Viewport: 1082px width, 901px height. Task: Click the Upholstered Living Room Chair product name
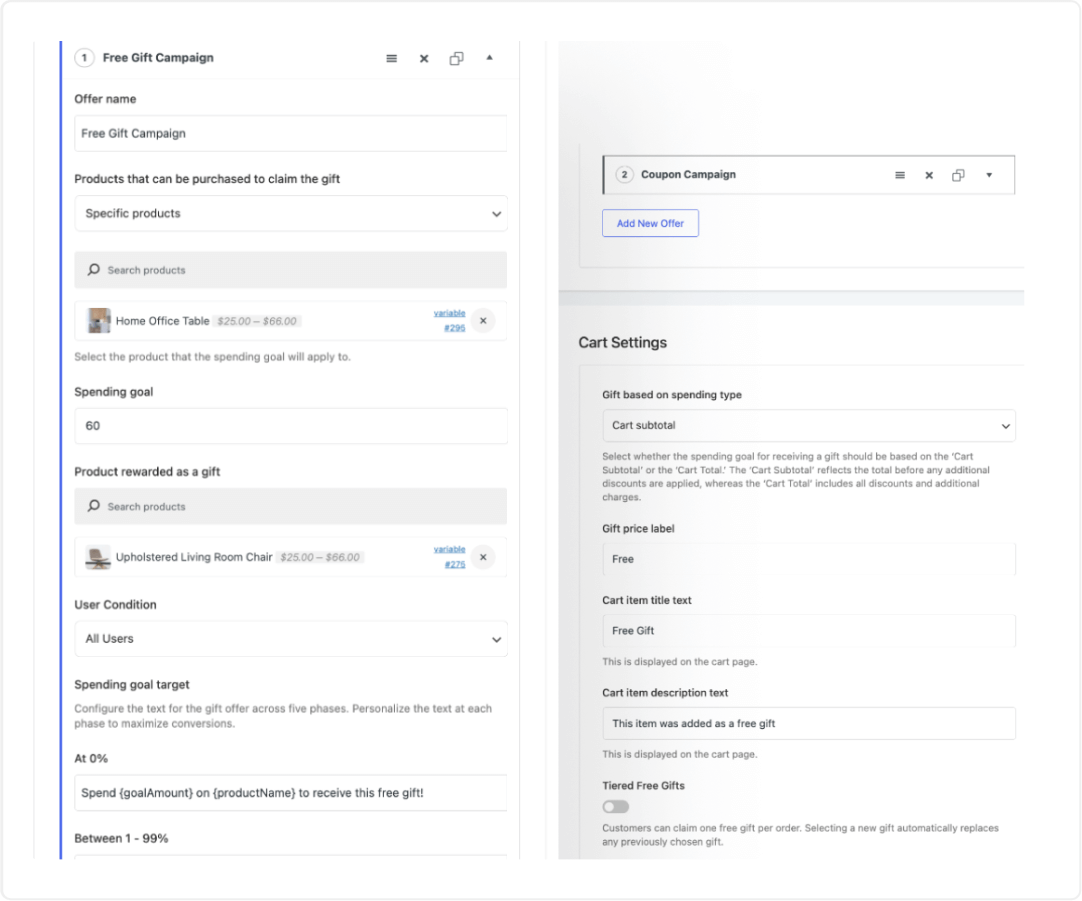[194, 557]
